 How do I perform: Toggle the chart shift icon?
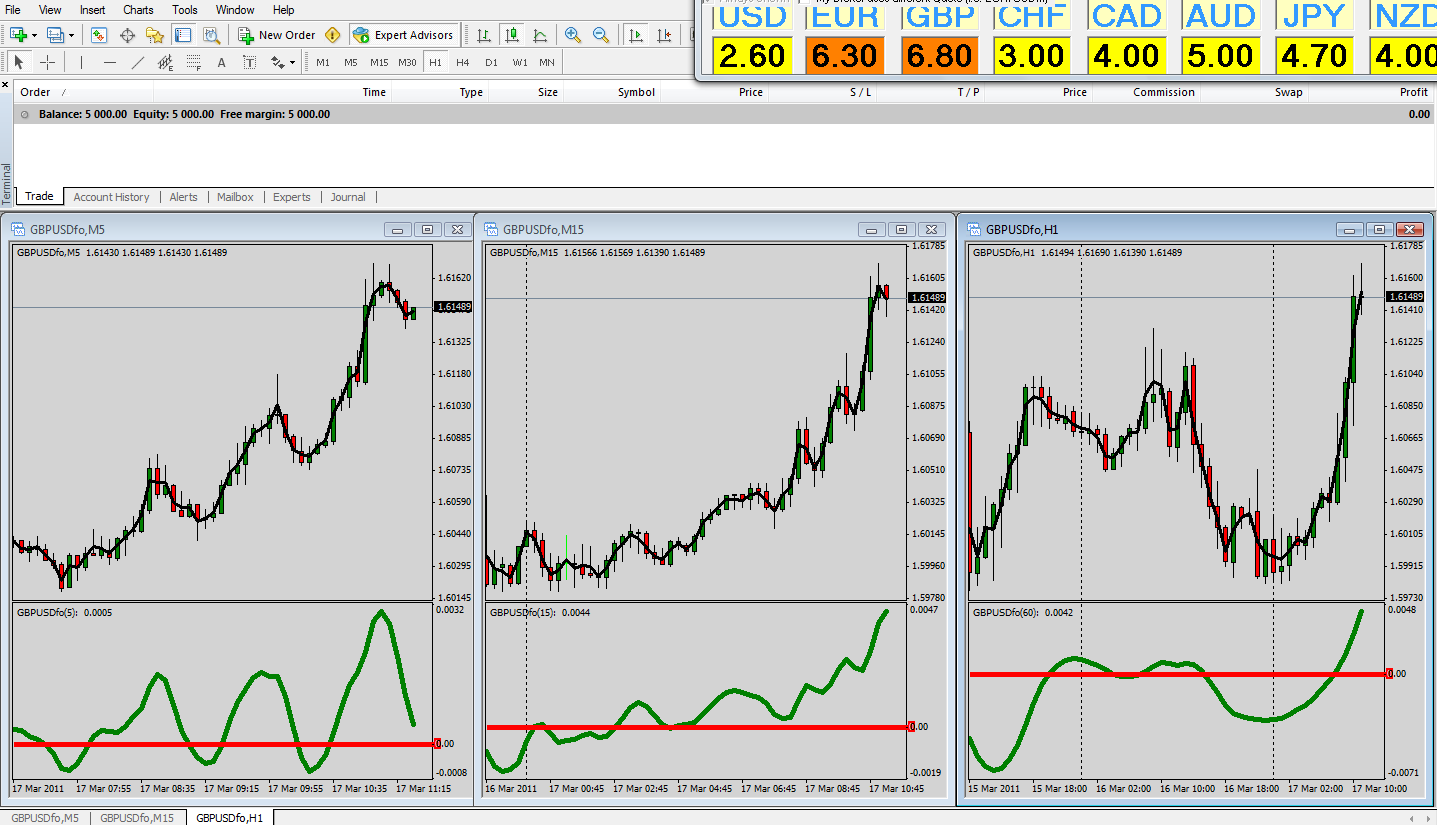(x=663, y=35)
